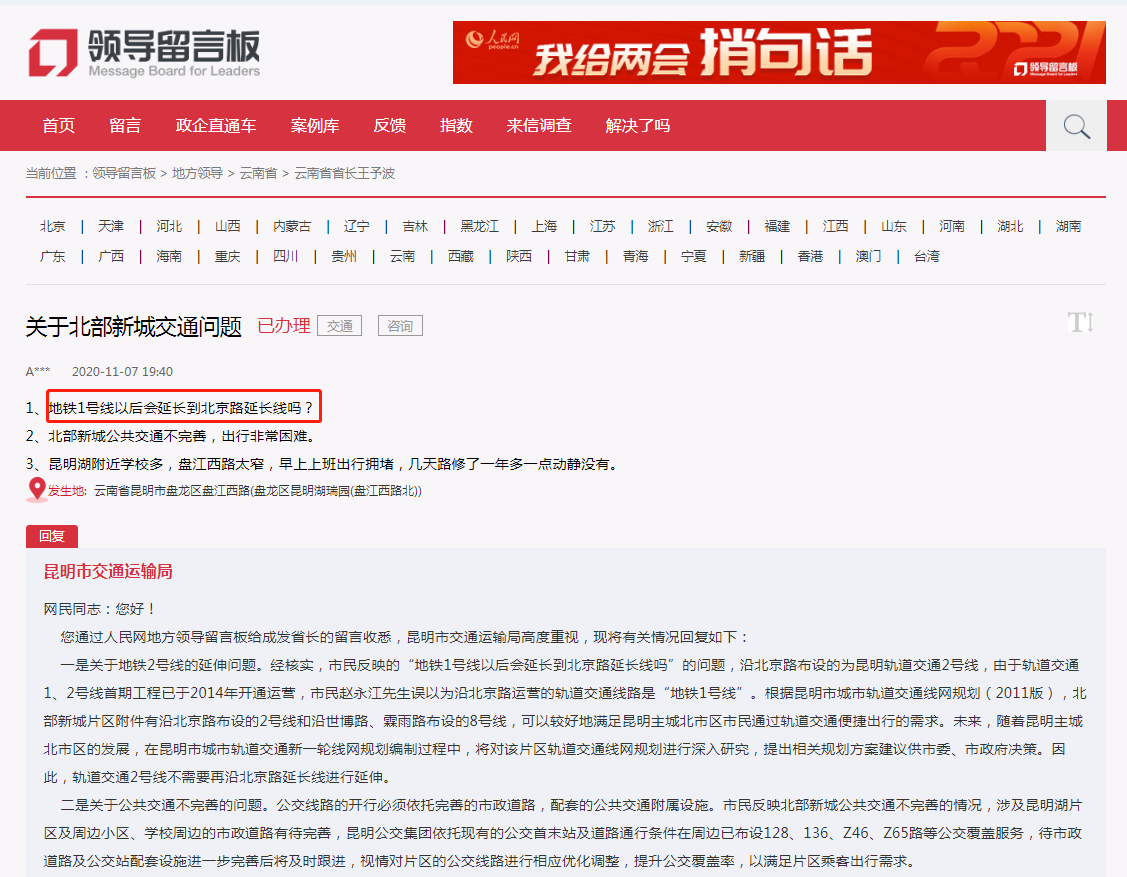Select province 陕西
This screenshot has width=1127, height=877.
518,257
